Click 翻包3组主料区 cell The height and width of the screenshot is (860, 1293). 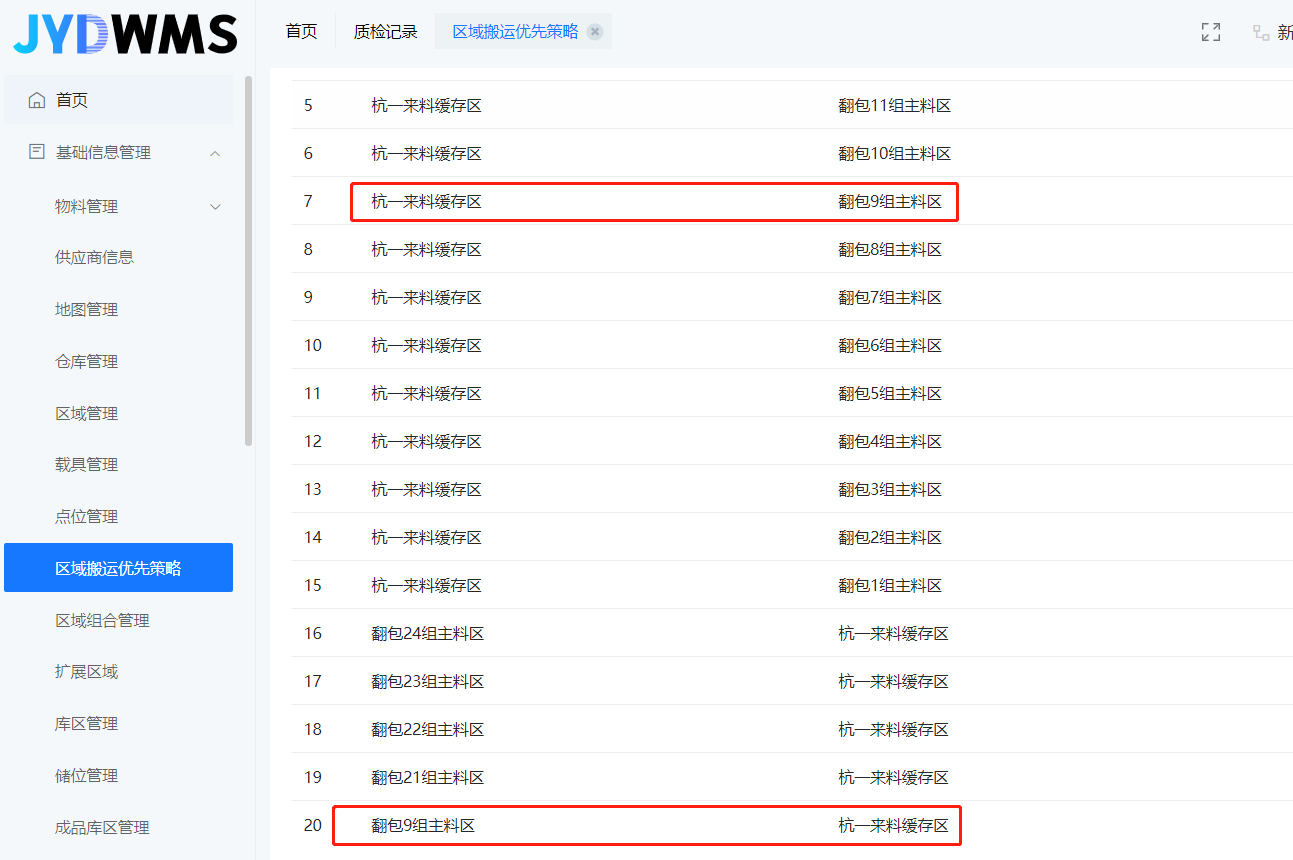(890, 489)
